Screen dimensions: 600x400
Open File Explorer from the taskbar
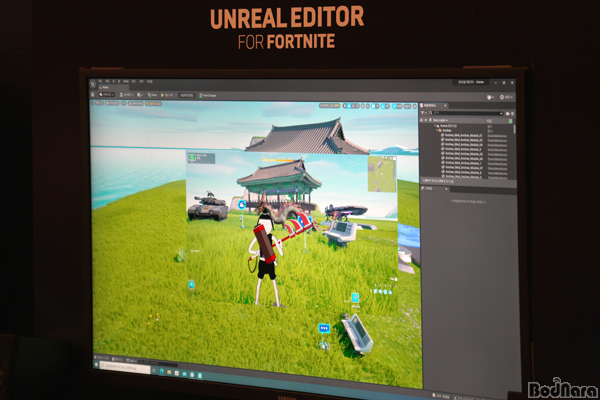(x=169, y=372)
